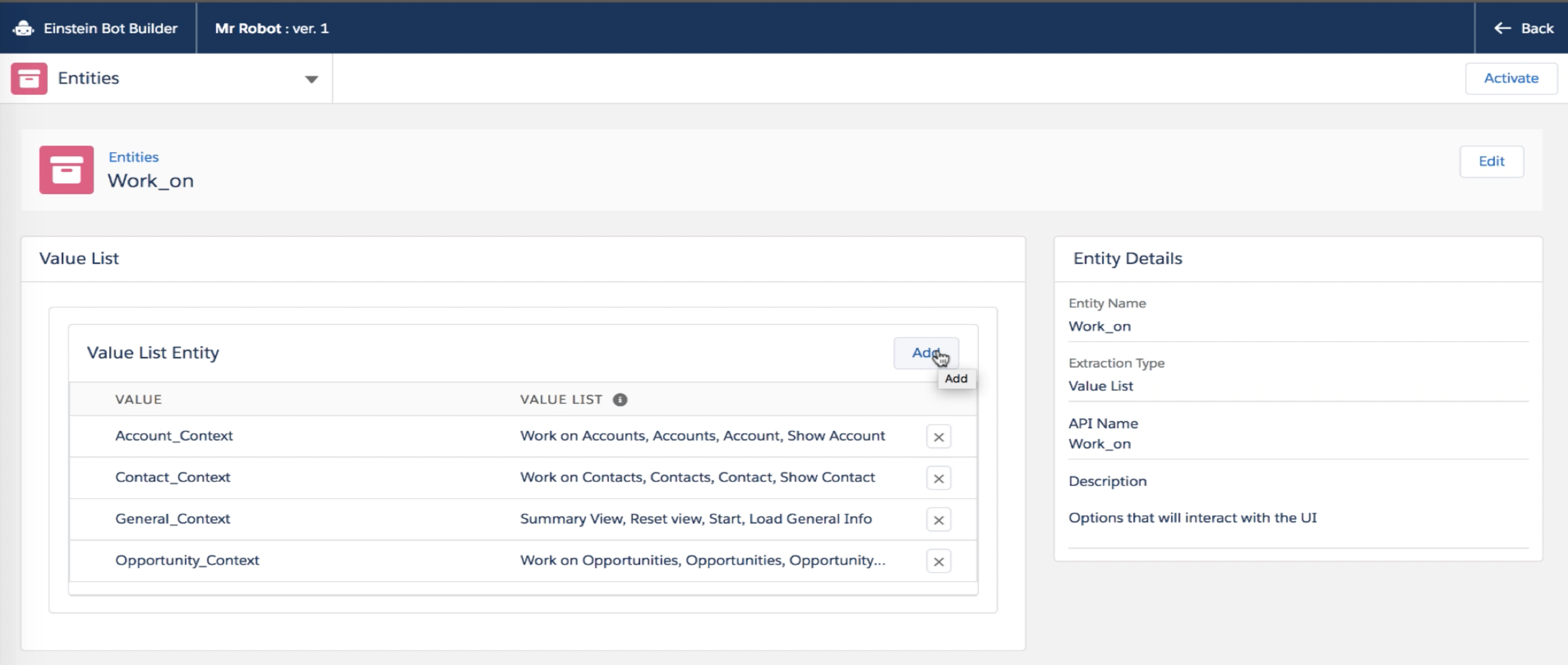Screen dimensions: 1568x665
Task: Select the Contact_Context value cell
Action: 173,477
